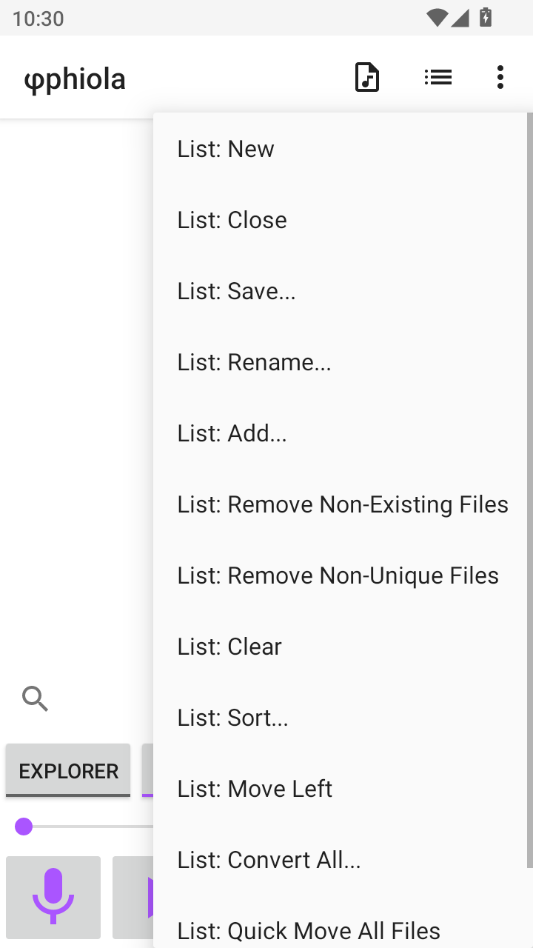Open List: Save... dialog
The width and height of the screenshot is (533, 948).
click(343, 291)
